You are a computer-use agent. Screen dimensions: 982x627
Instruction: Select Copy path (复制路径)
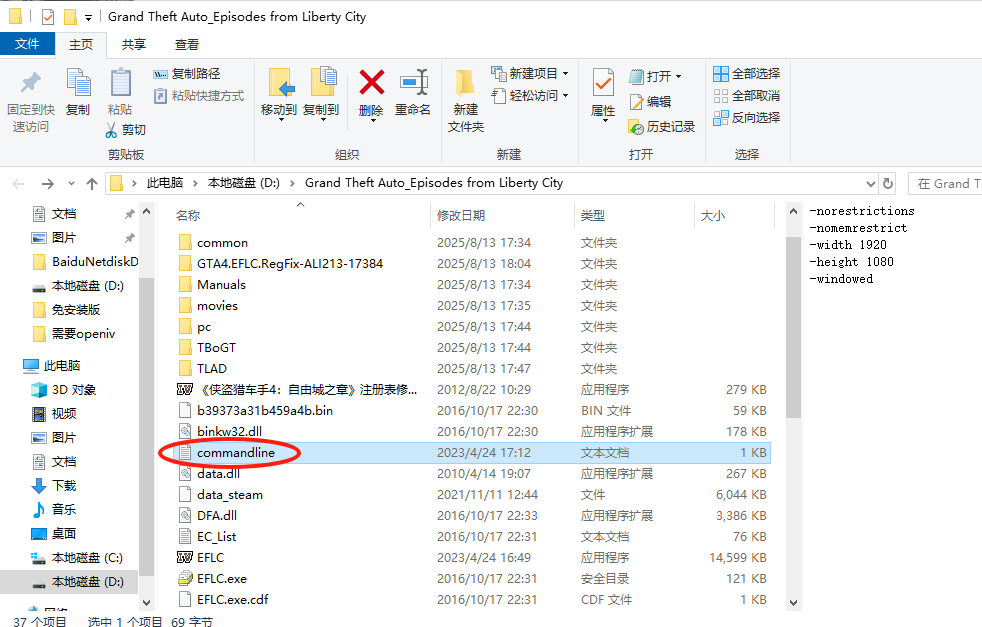click(x=187, y=74)
